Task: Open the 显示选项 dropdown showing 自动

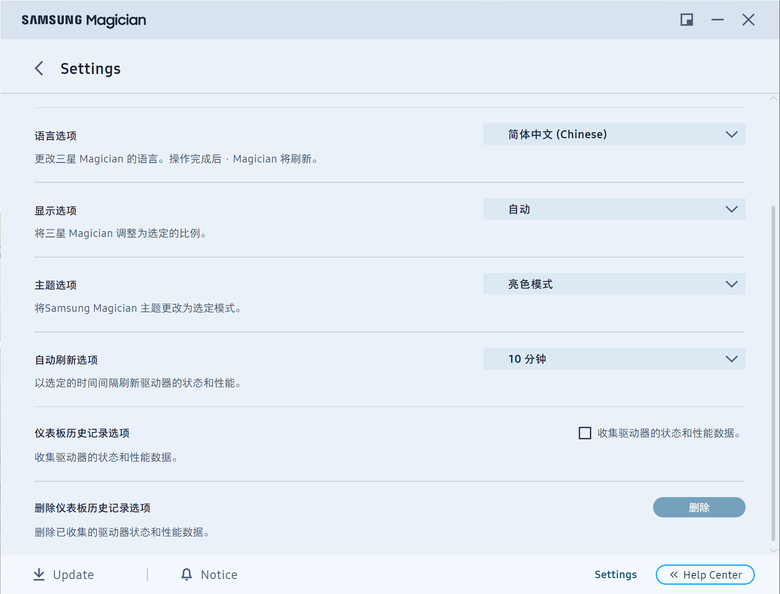Action: [614, 209]
